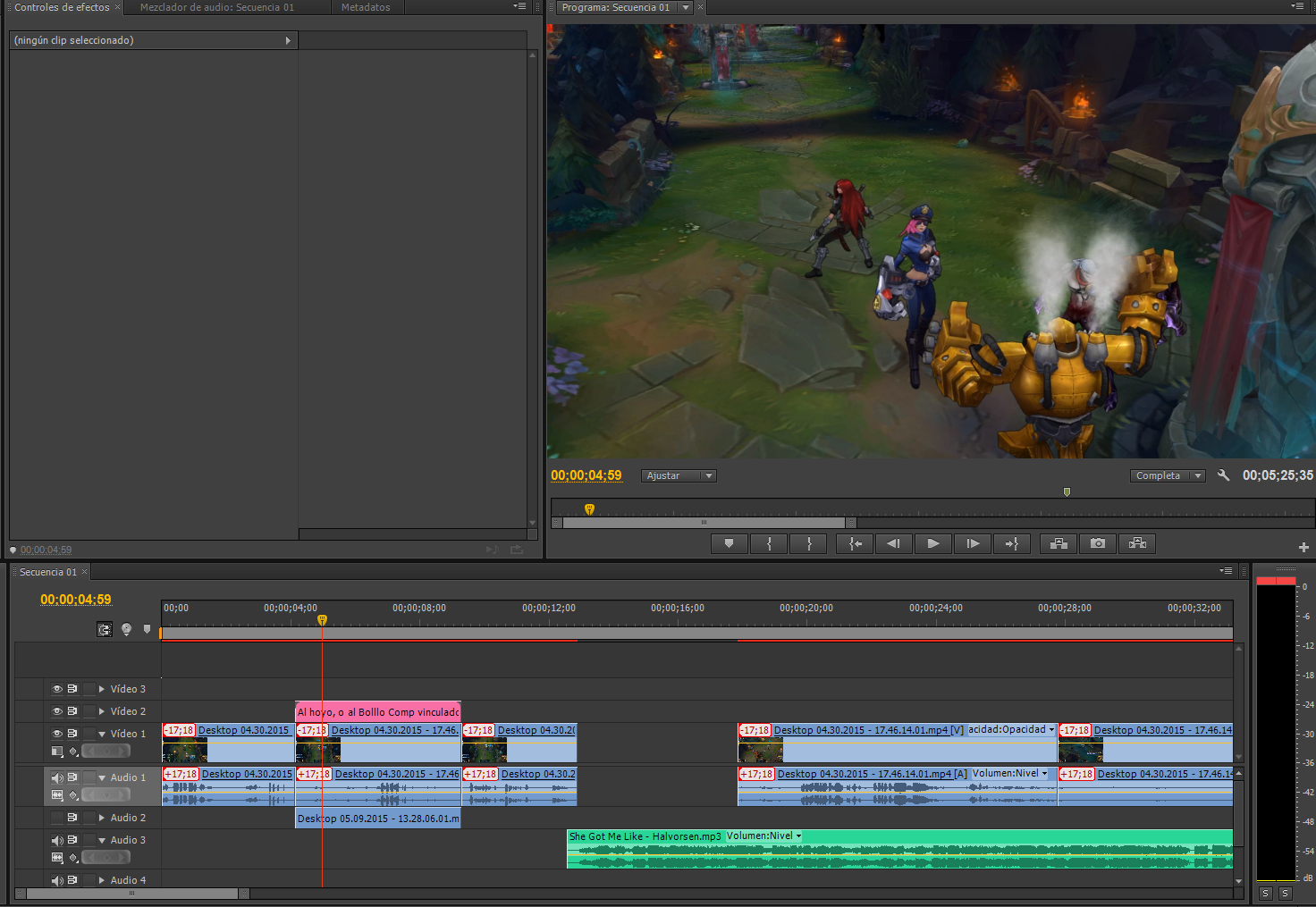Lock the Vídeo 3 track
The image size is (1316, 907).
pos(89,689)
